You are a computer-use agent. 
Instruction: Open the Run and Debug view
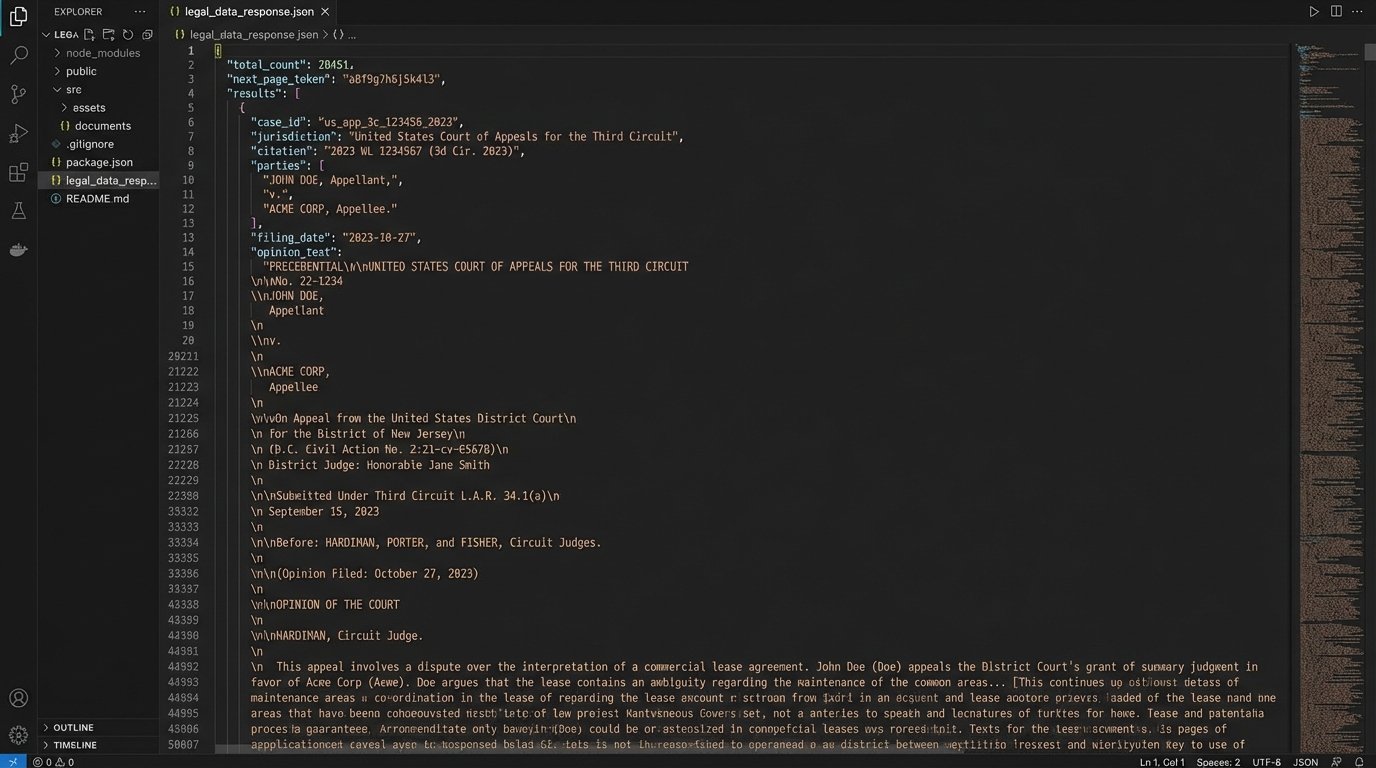(x=18, y=133)
